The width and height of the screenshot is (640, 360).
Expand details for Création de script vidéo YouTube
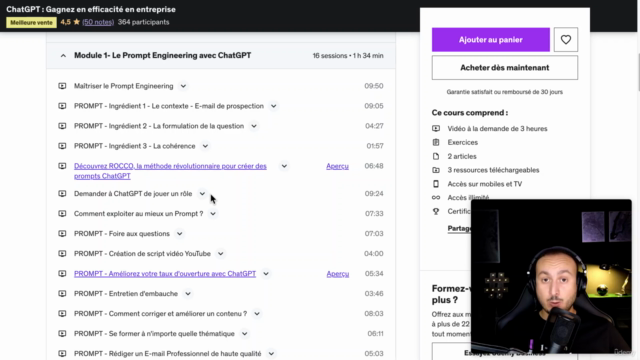220,253
